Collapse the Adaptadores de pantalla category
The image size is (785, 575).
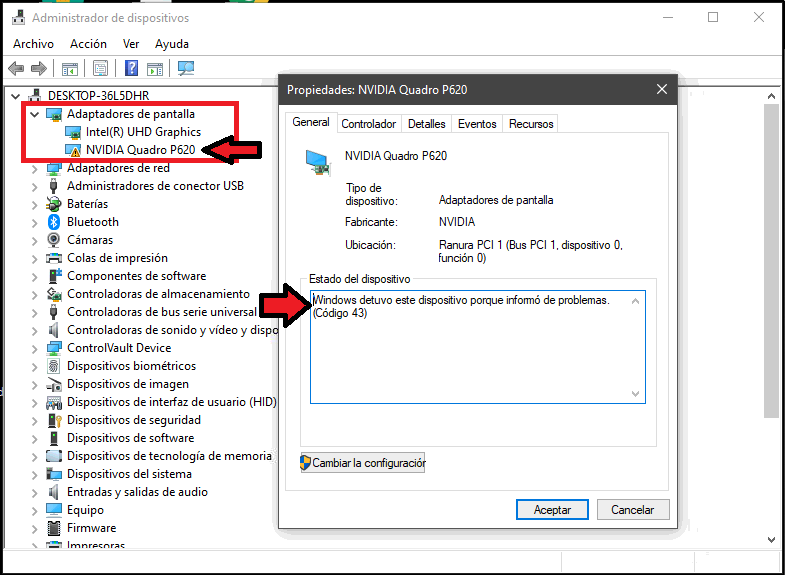click(35, 114)
